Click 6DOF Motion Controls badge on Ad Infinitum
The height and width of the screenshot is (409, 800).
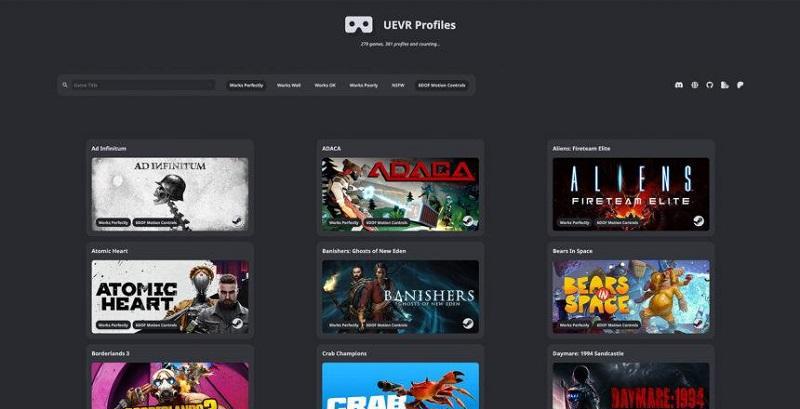click(156, 223)
